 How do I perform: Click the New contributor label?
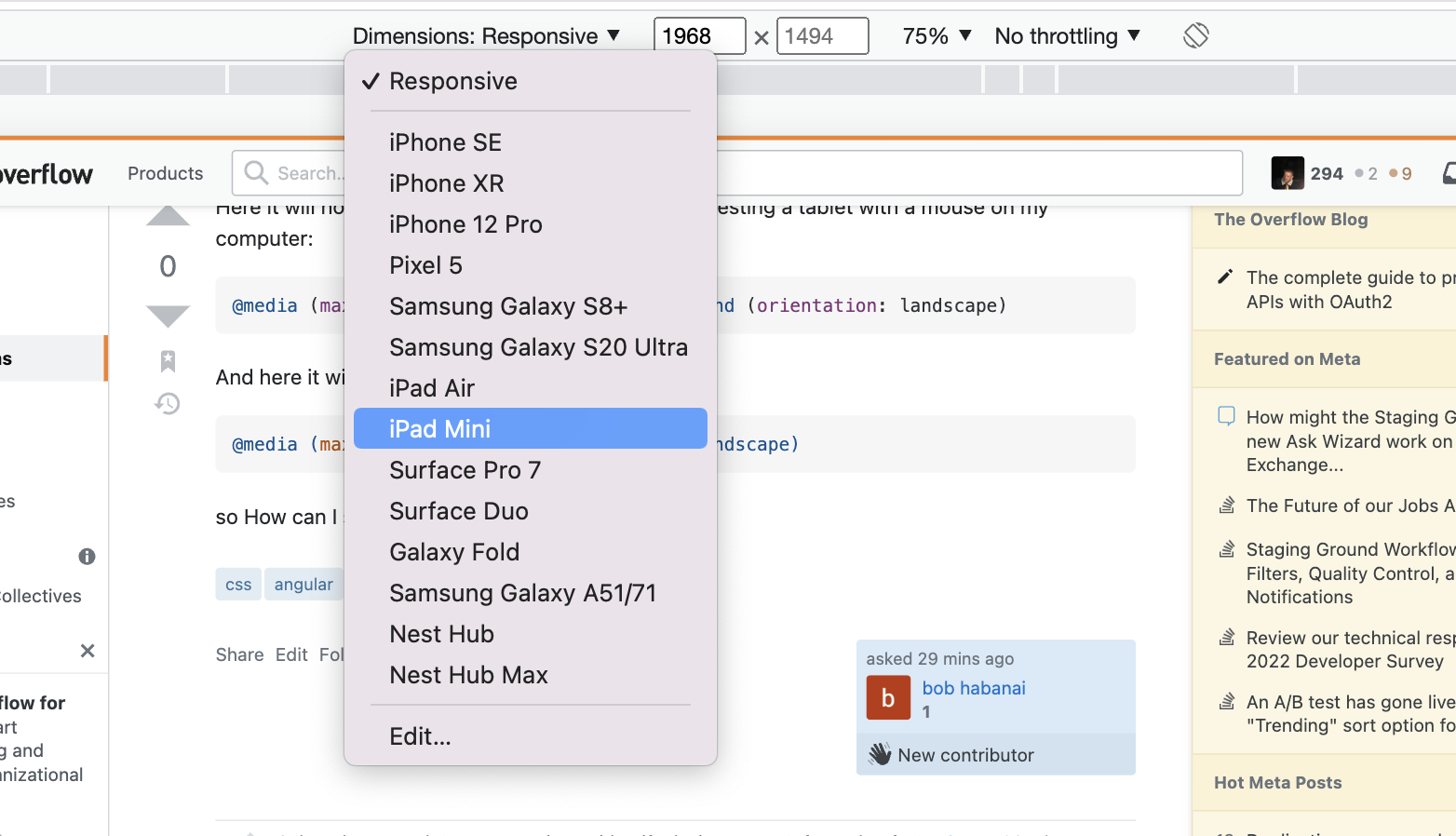966,755
